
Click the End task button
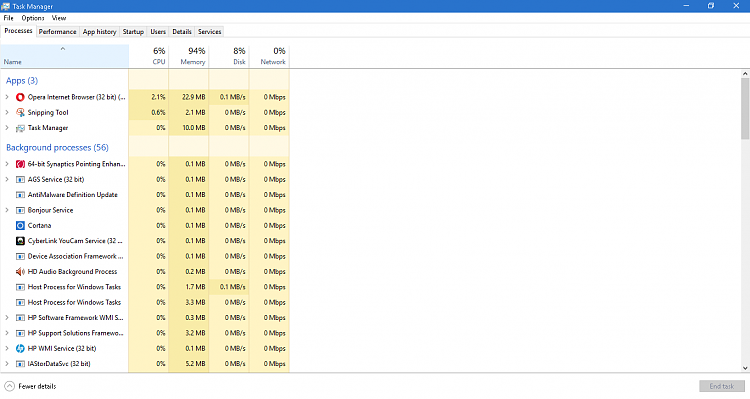coord(722,386)
